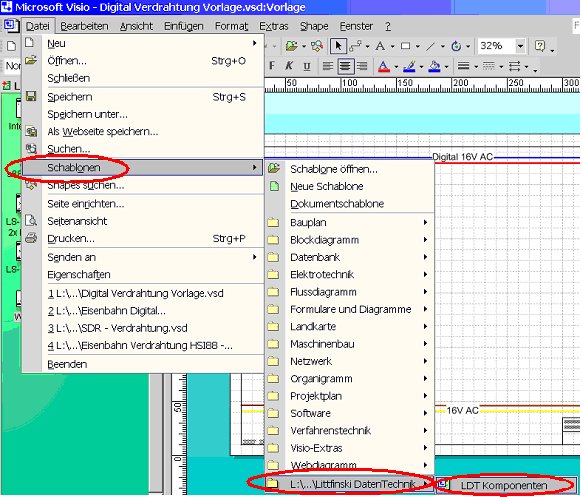582x497 pixels.
Task: Open the Einfügen menu
Action: (184, 26)
